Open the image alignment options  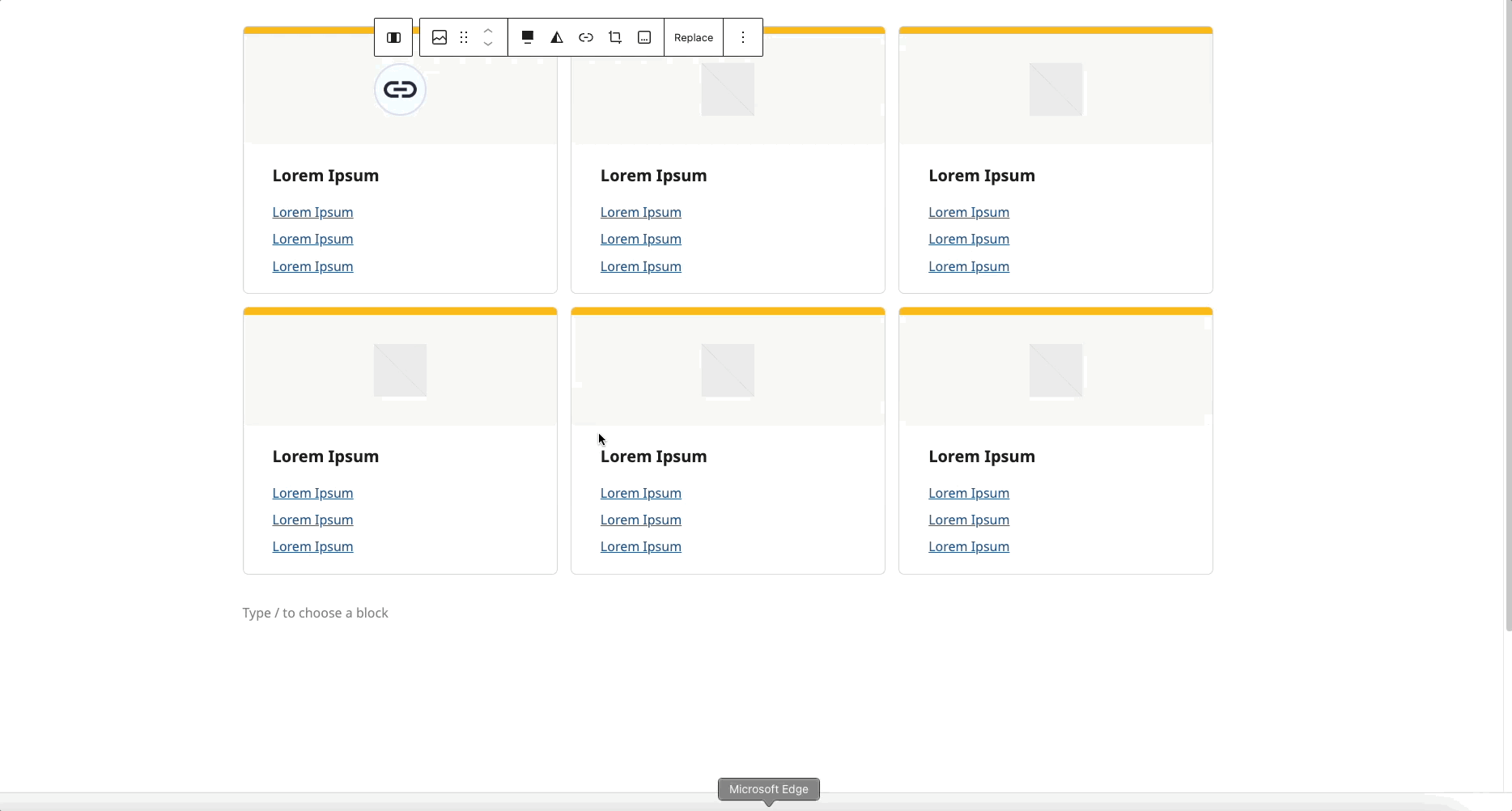pos(528,37)
